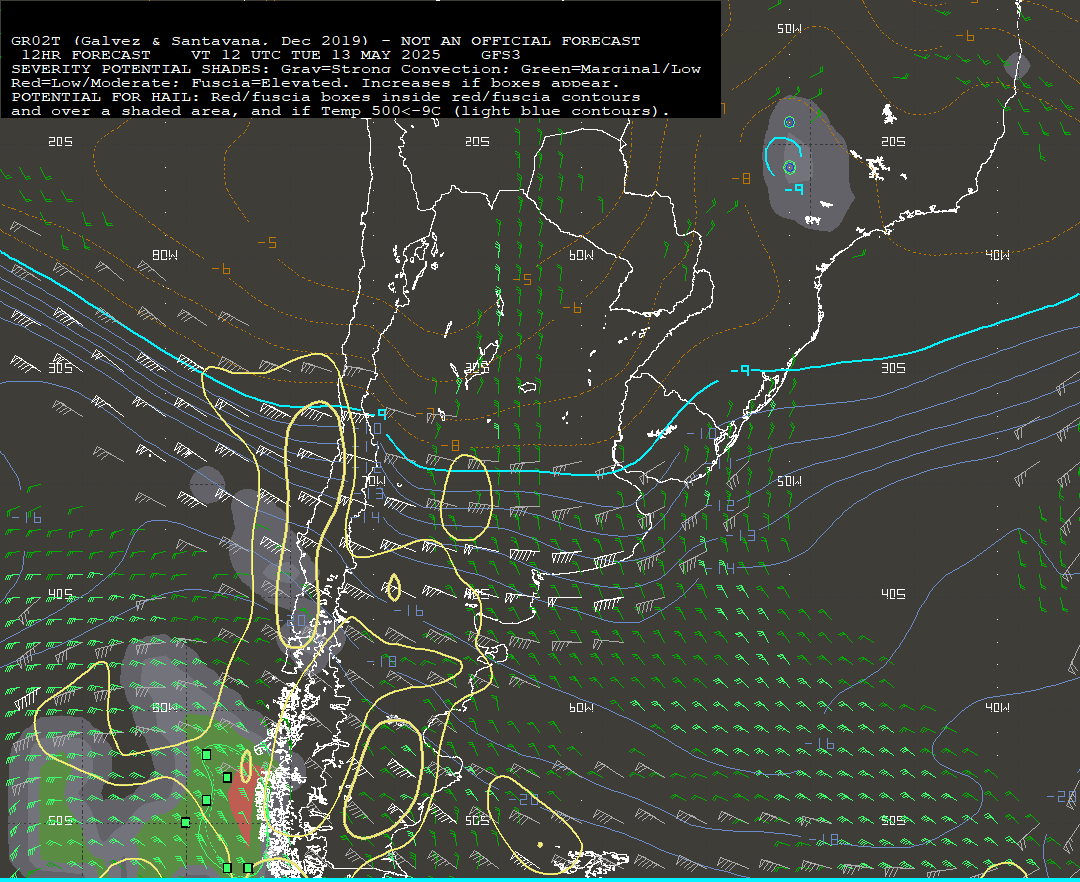Click the '50W' longitude label at the top edge
1080x882 pixels.
click(789, 28)
